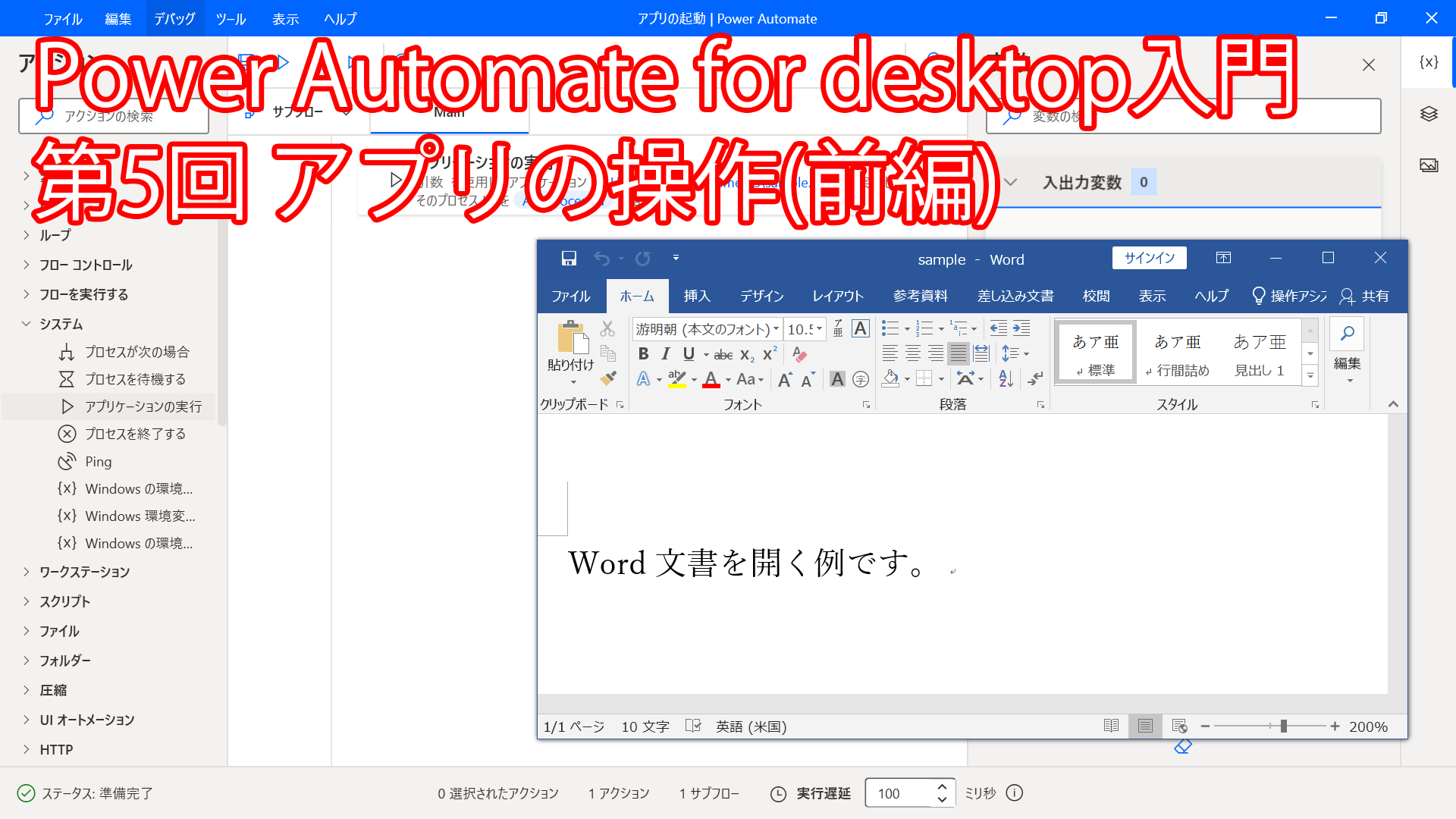Click Redo icon in Word quick access toolbar

[643, 259]
